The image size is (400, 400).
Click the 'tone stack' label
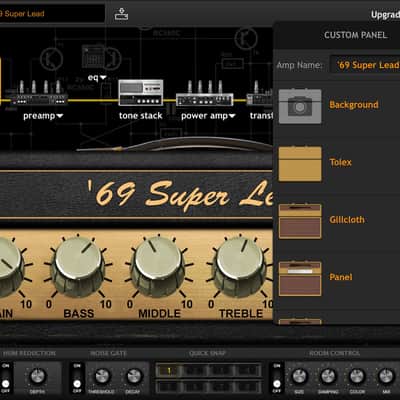(141, 116)
